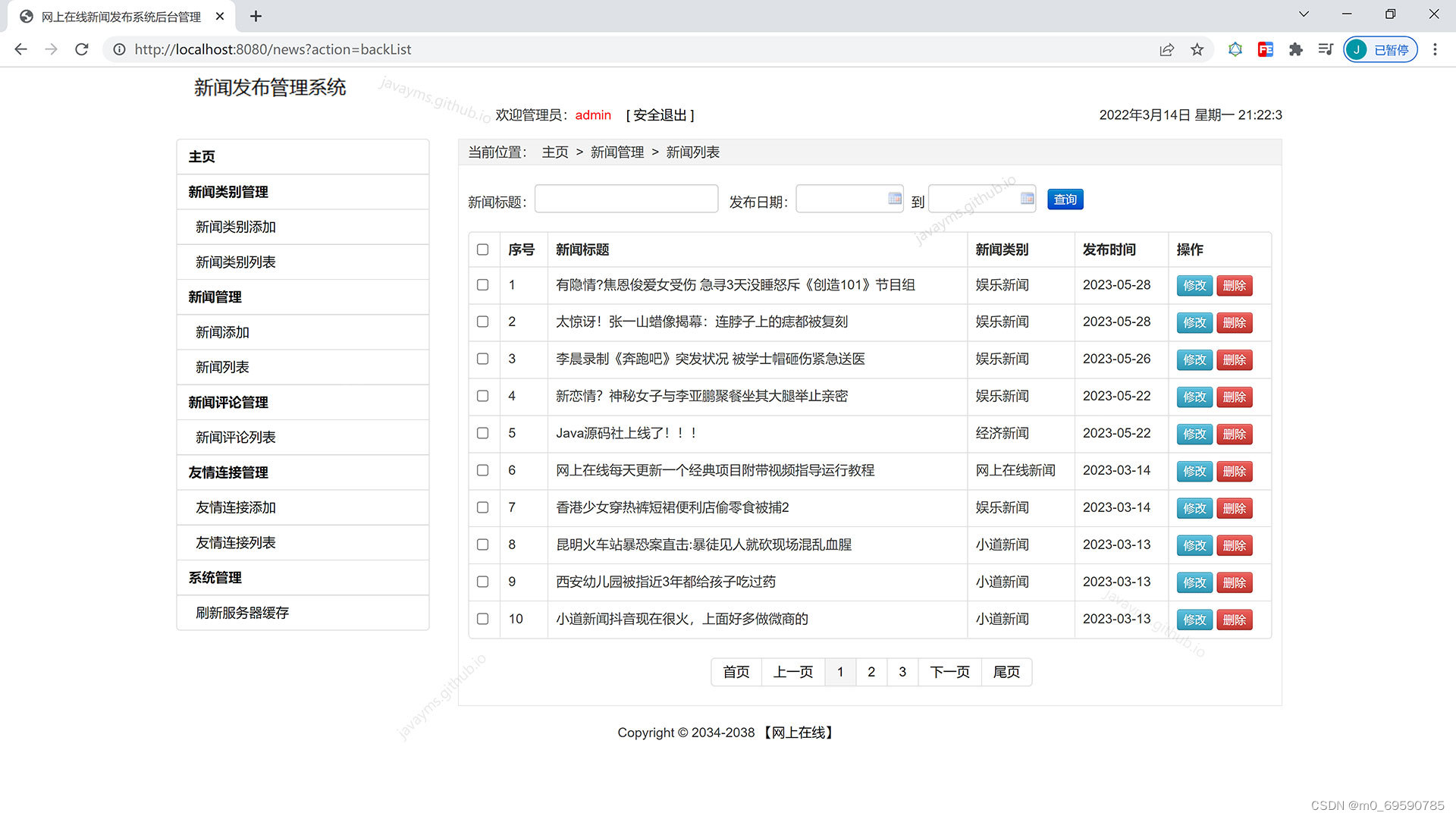Open calendar picker for end date
Viewport: 1456px width, 819px height.
pos(1027,199)
